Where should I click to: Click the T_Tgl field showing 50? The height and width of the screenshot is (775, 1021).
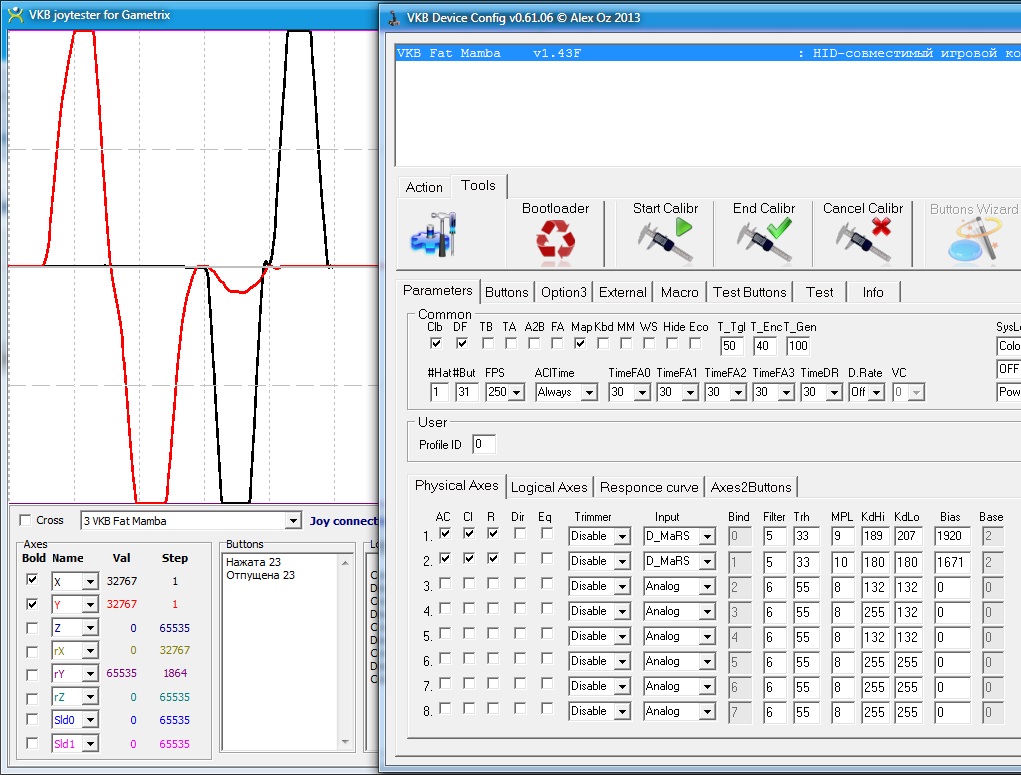click(x=732, y=346)
